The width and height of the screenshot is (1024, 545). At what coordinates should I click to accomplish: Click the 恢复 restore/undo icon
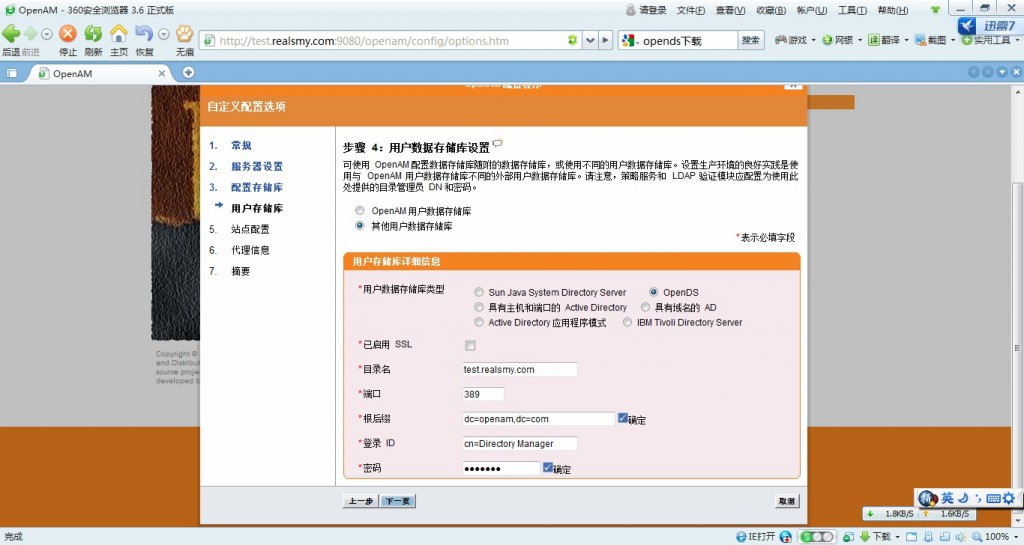point(143,33)
